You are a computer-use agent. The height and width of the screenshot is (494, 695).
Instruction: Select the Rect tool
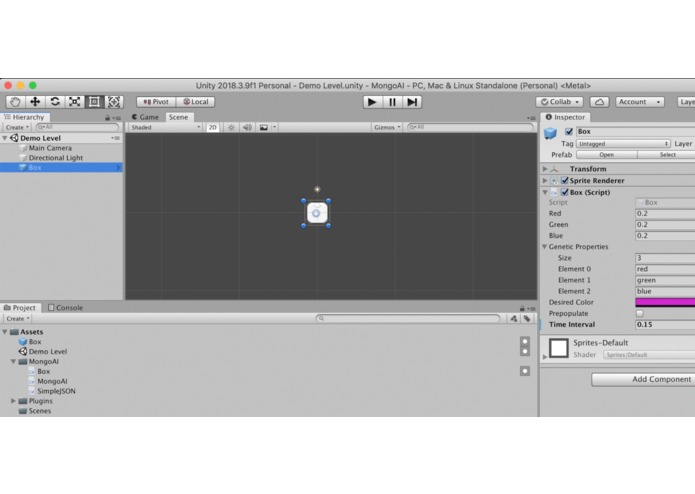tap(94, 102)
